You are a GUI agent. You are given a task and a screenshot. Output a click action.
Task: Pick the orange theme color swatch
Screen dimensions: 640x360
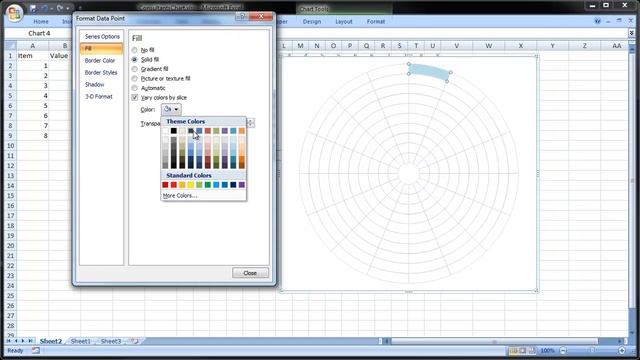click(x=242, y=131)
